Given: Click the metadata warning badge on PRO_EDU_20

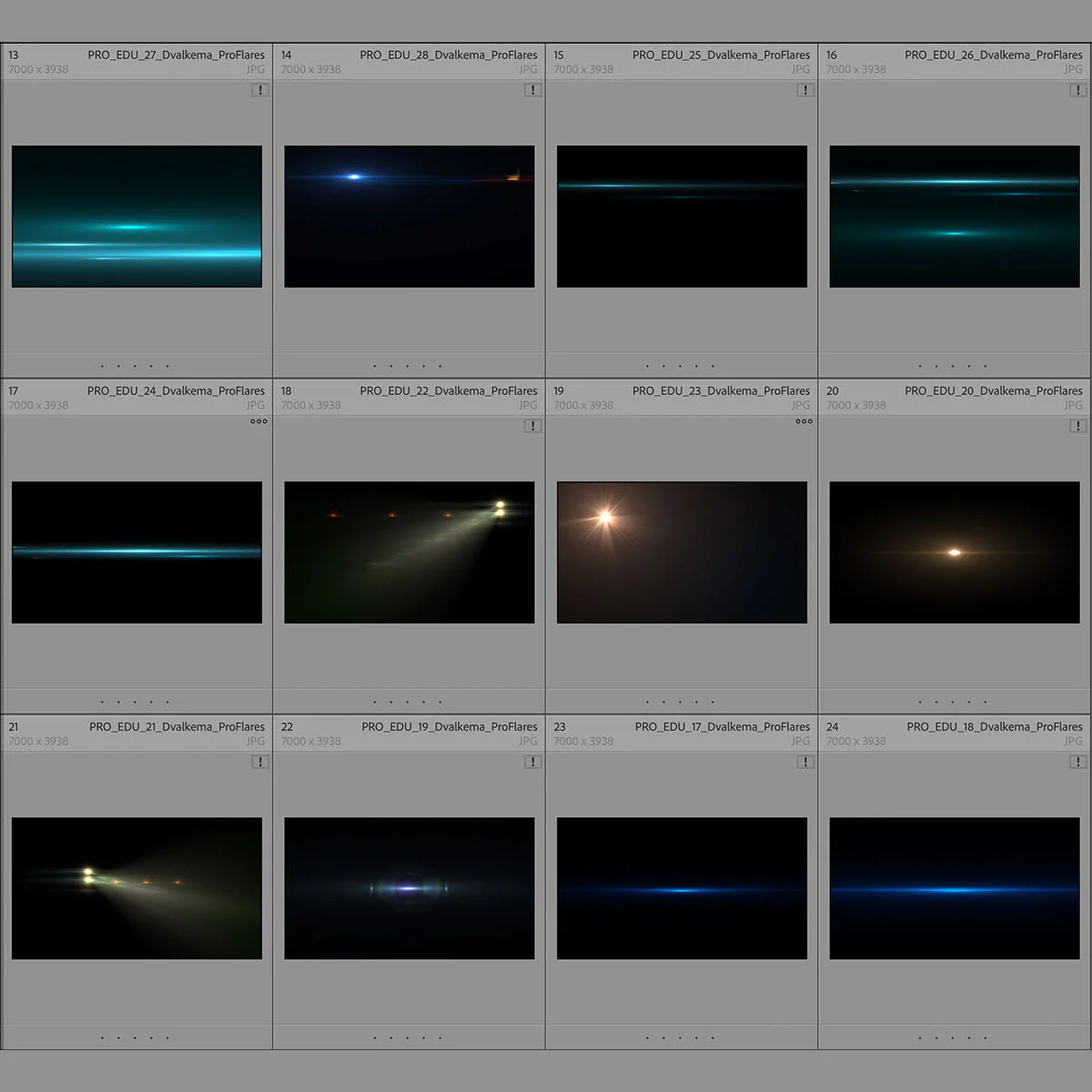Looking at the screenshot, I should tap(1078, 426).
